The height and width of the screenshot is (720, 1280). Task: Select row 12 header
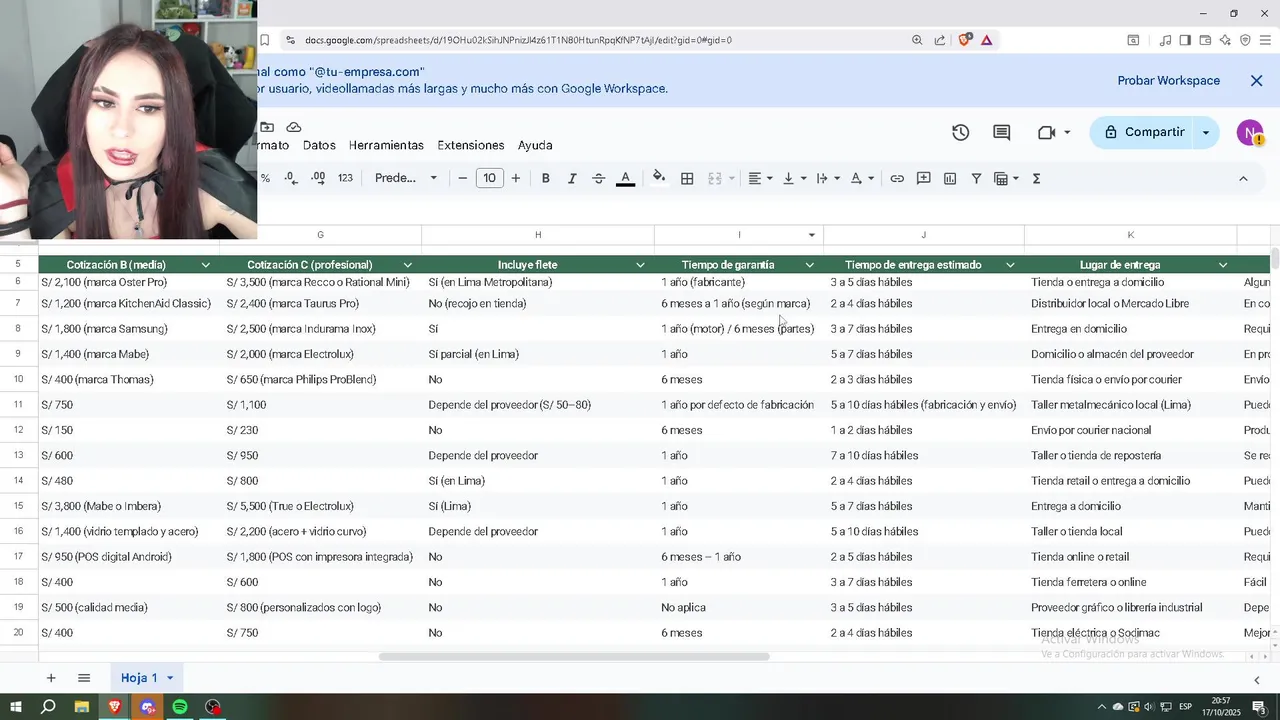tap(18, 430)
